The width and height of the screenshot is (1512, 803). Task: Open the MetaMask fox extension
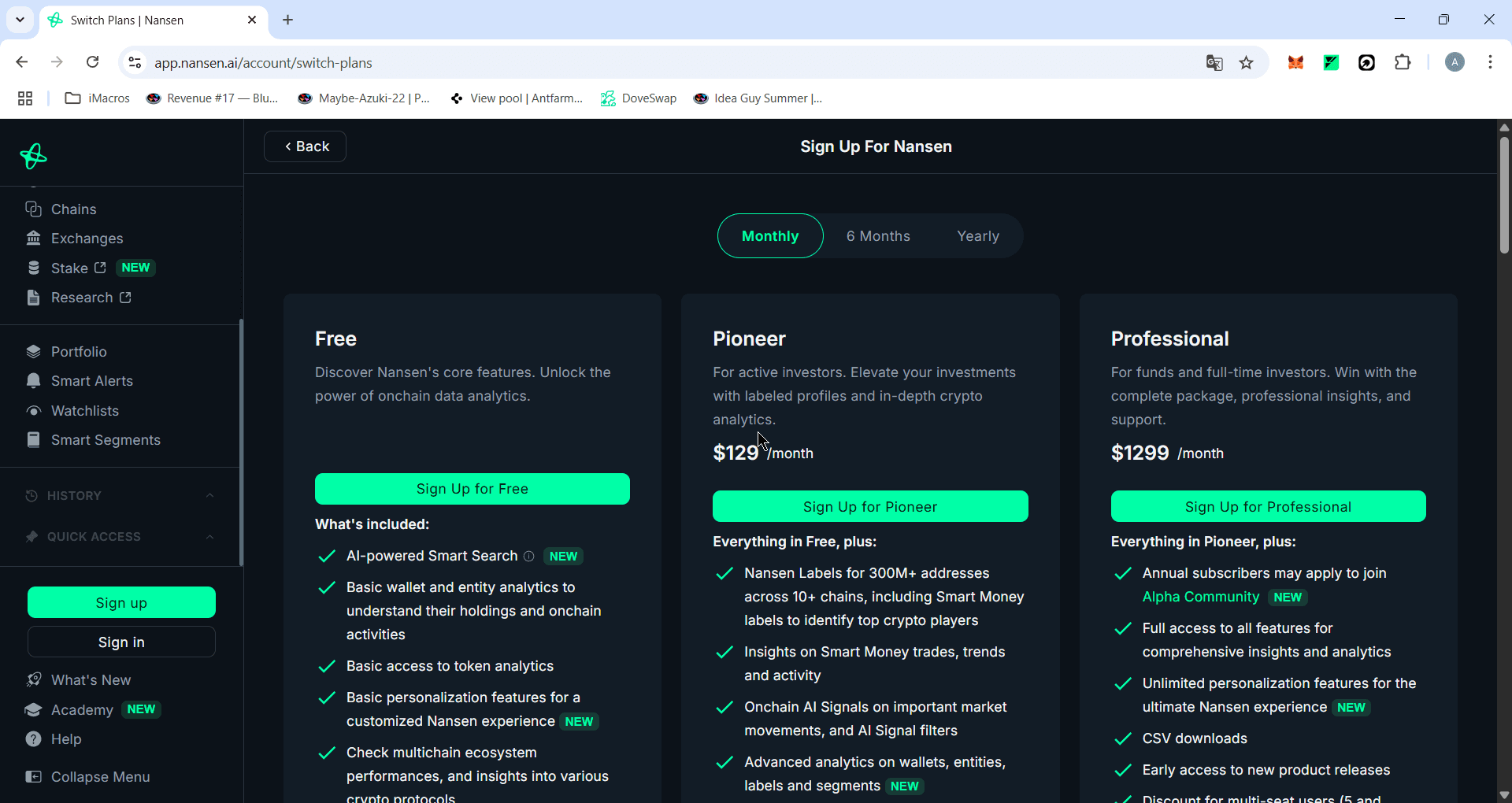point(1295,63)
